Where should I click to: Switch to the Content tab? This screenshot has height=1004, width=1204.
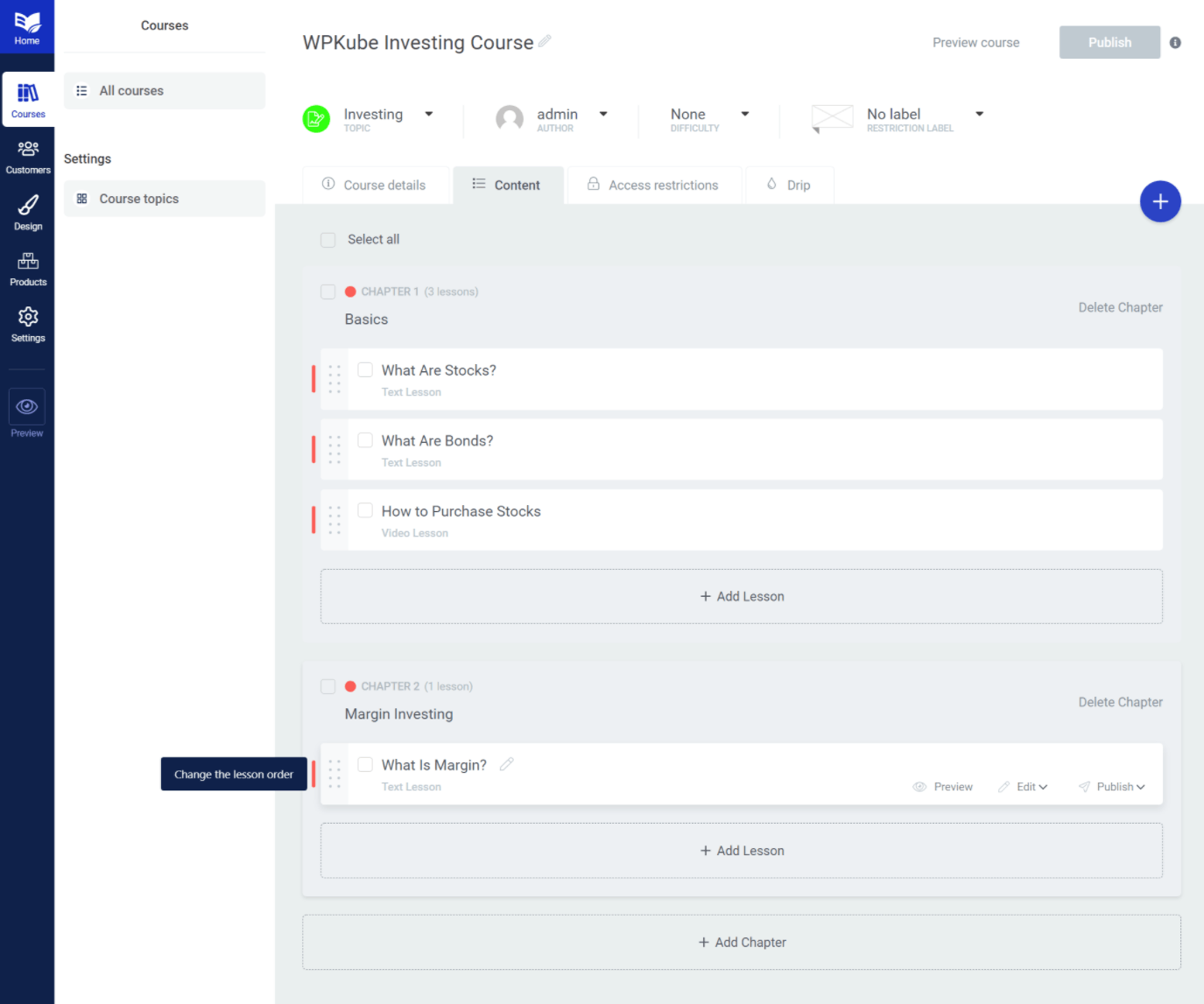(508, 185)
